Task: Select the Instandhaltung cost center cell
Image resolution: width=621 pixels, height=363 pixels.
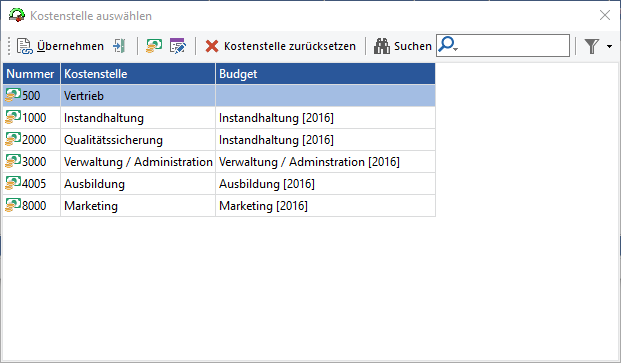Action: tap(138, 118)
